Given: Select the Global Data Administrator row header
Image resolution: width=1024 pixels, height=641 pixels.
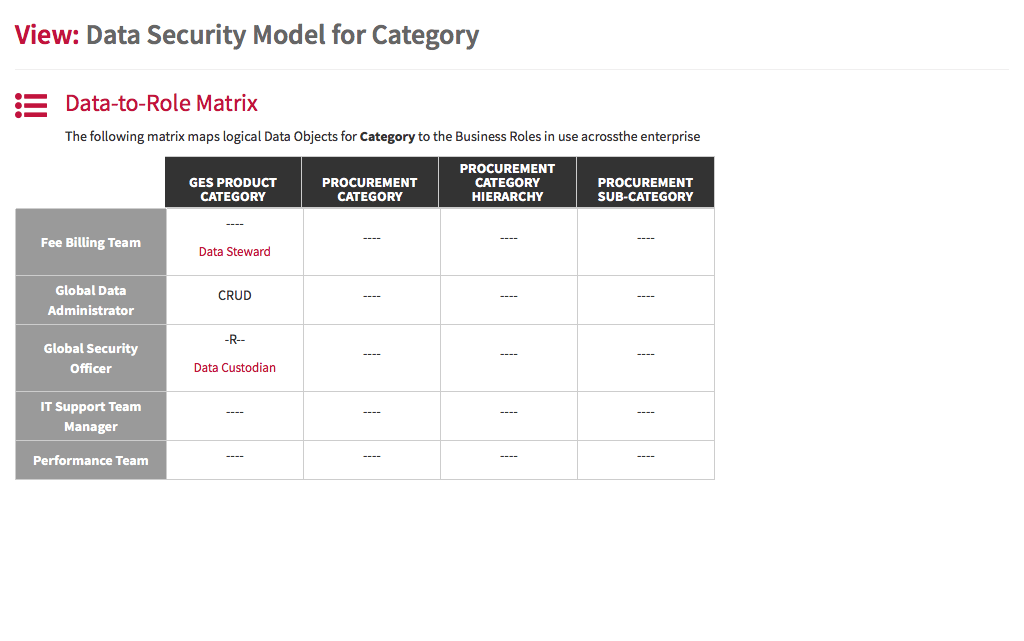Looking at the screenshot, I should [x=91, y=300].
